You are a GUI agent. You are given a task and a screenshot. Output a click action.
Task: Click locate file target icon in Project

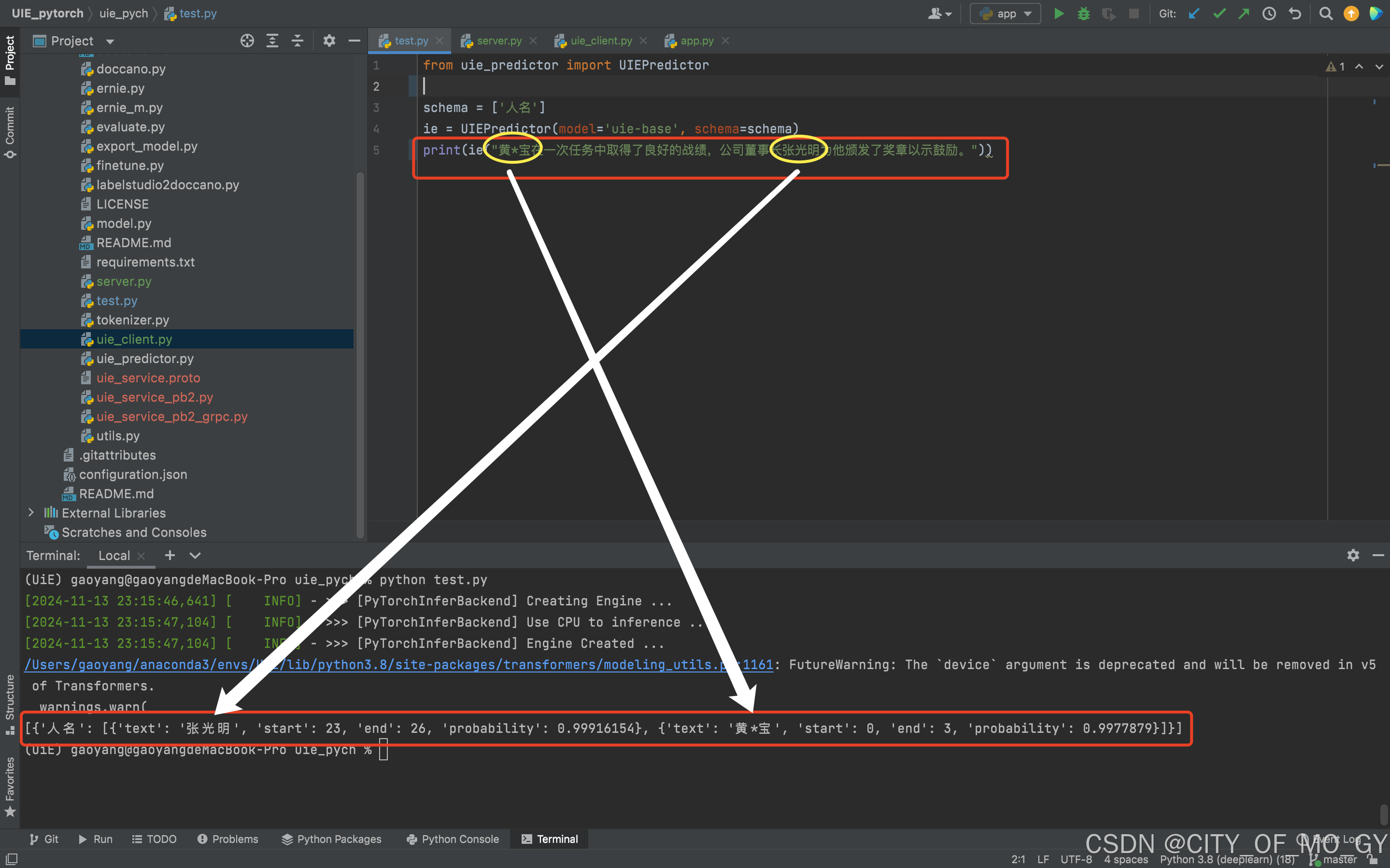pyautogui.click(x=247, y=41)
